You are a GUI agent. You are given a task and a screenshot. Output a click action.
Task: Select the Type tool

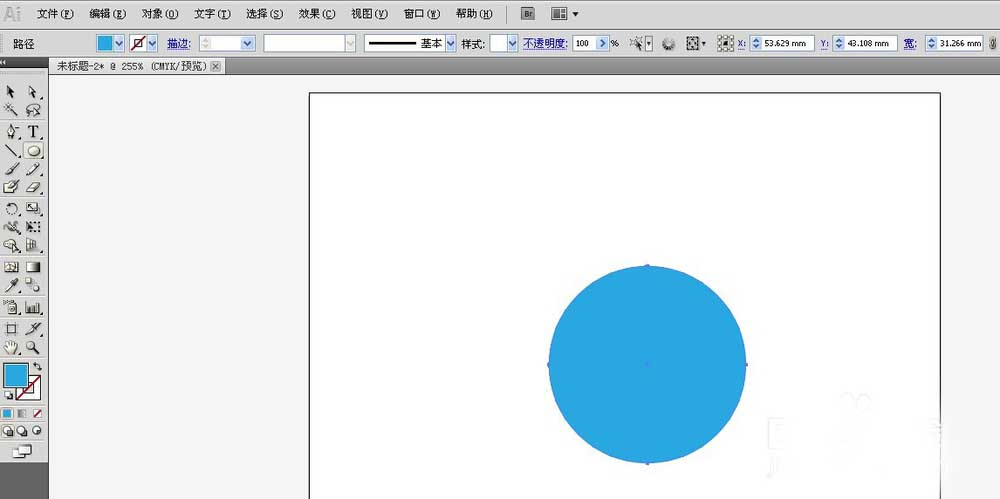(33, 132)
